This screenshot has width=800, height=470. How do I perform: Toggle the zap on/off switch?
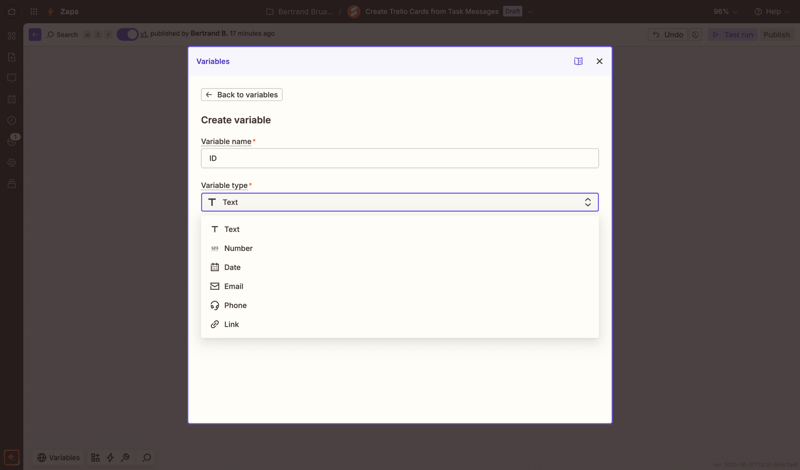(x=128, y=34)
